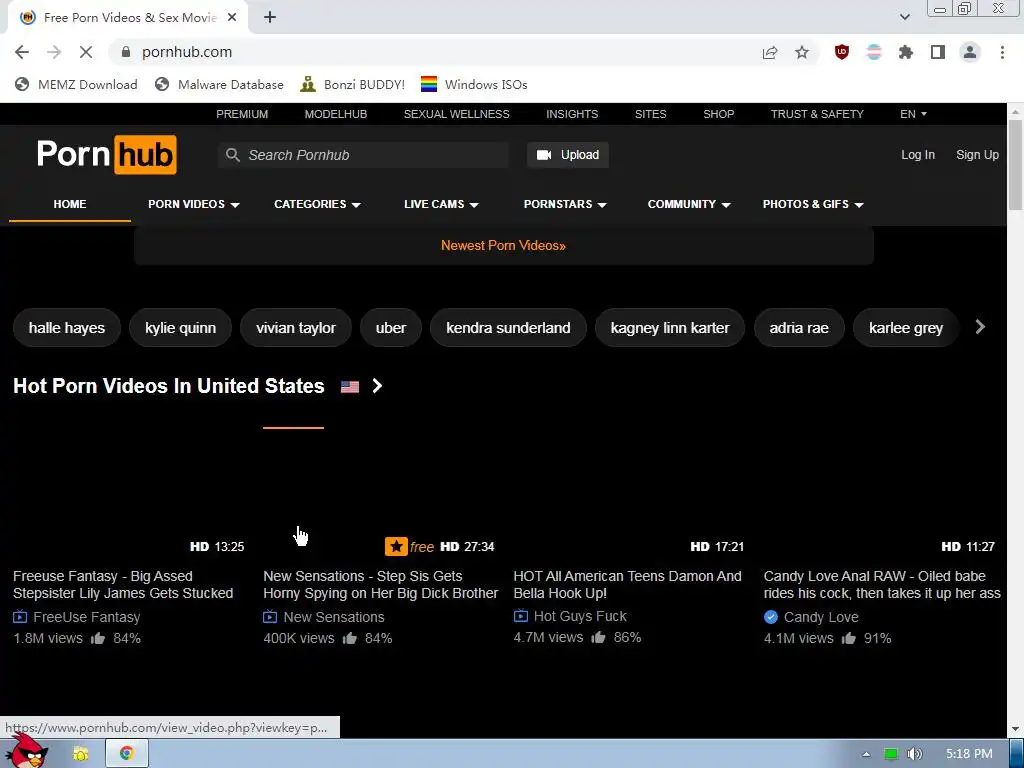Open the SHOP top menu item
The image size is (1024, 768).
click(x=718, y=114)
